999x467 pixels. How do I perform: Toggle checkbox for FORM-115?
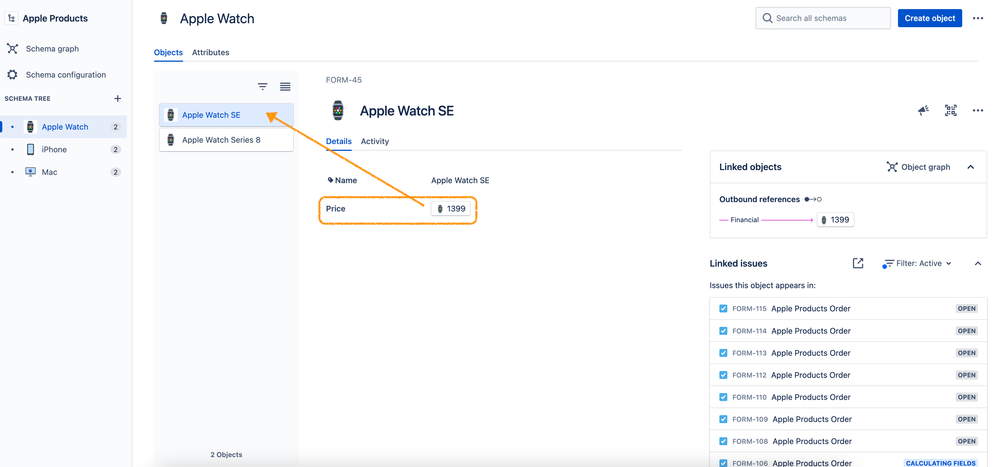(x=723, y=308)
